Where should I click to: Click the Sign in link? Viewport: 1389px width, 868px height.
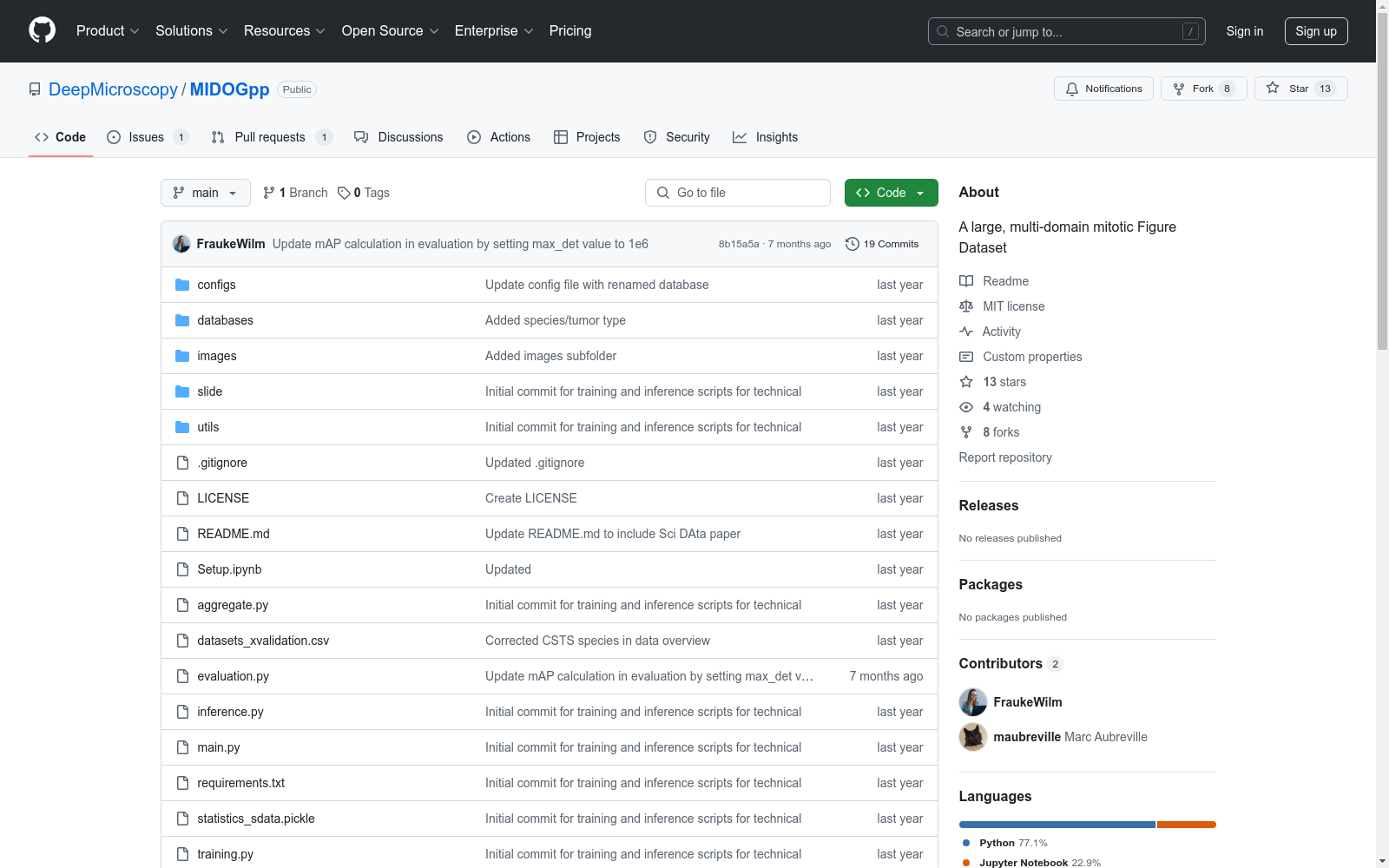[1244, 31]
